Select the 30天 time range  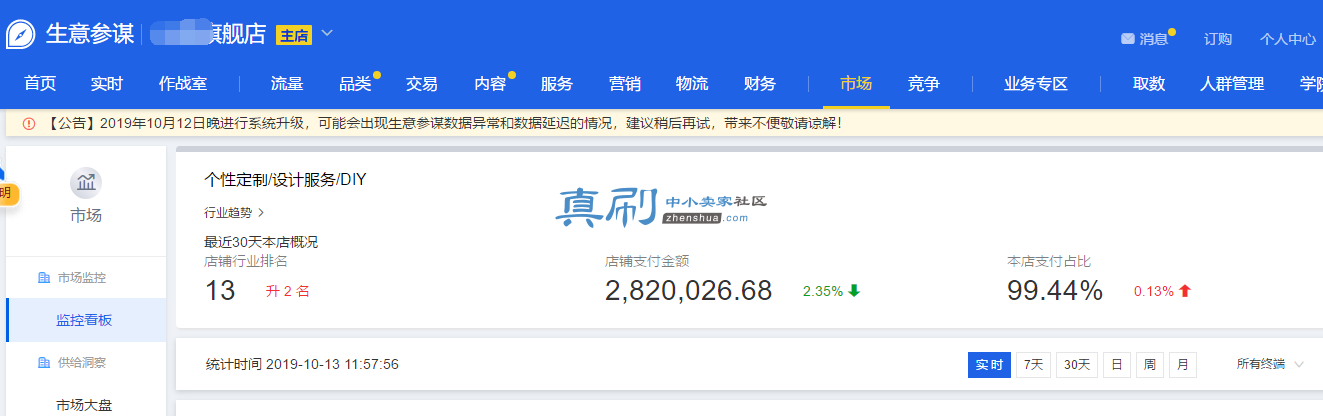click(x=1077, y=365)
